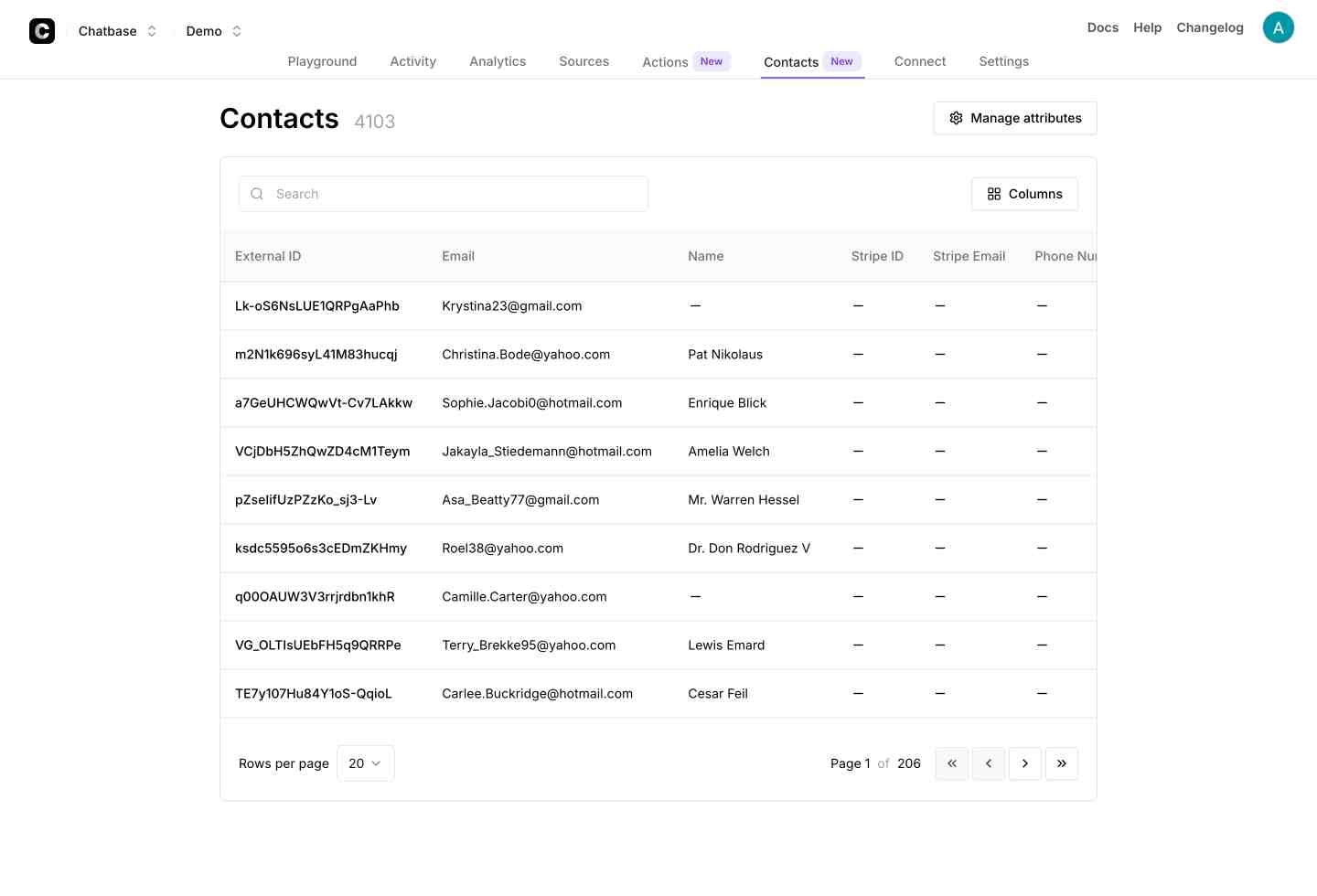Click email Terry_Brekke95@yahoo.com
The width and height of the screenshot is (1317, 896).
(529, 645)
